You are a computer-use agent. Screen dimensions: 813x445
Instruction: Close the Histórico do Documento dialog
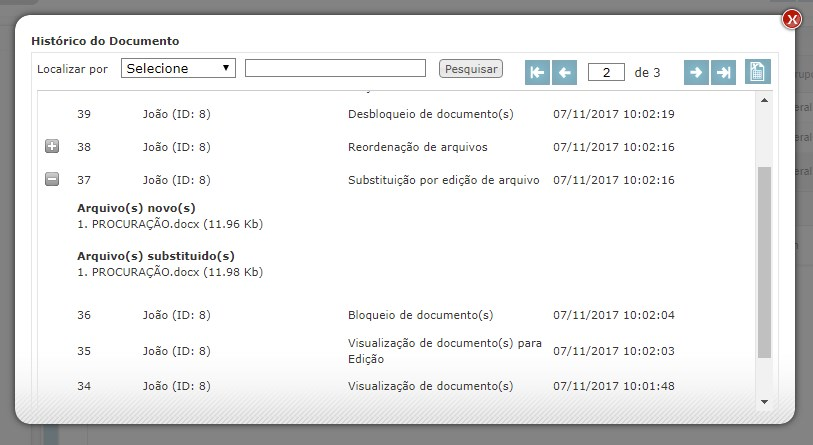[x=792, y=19]
